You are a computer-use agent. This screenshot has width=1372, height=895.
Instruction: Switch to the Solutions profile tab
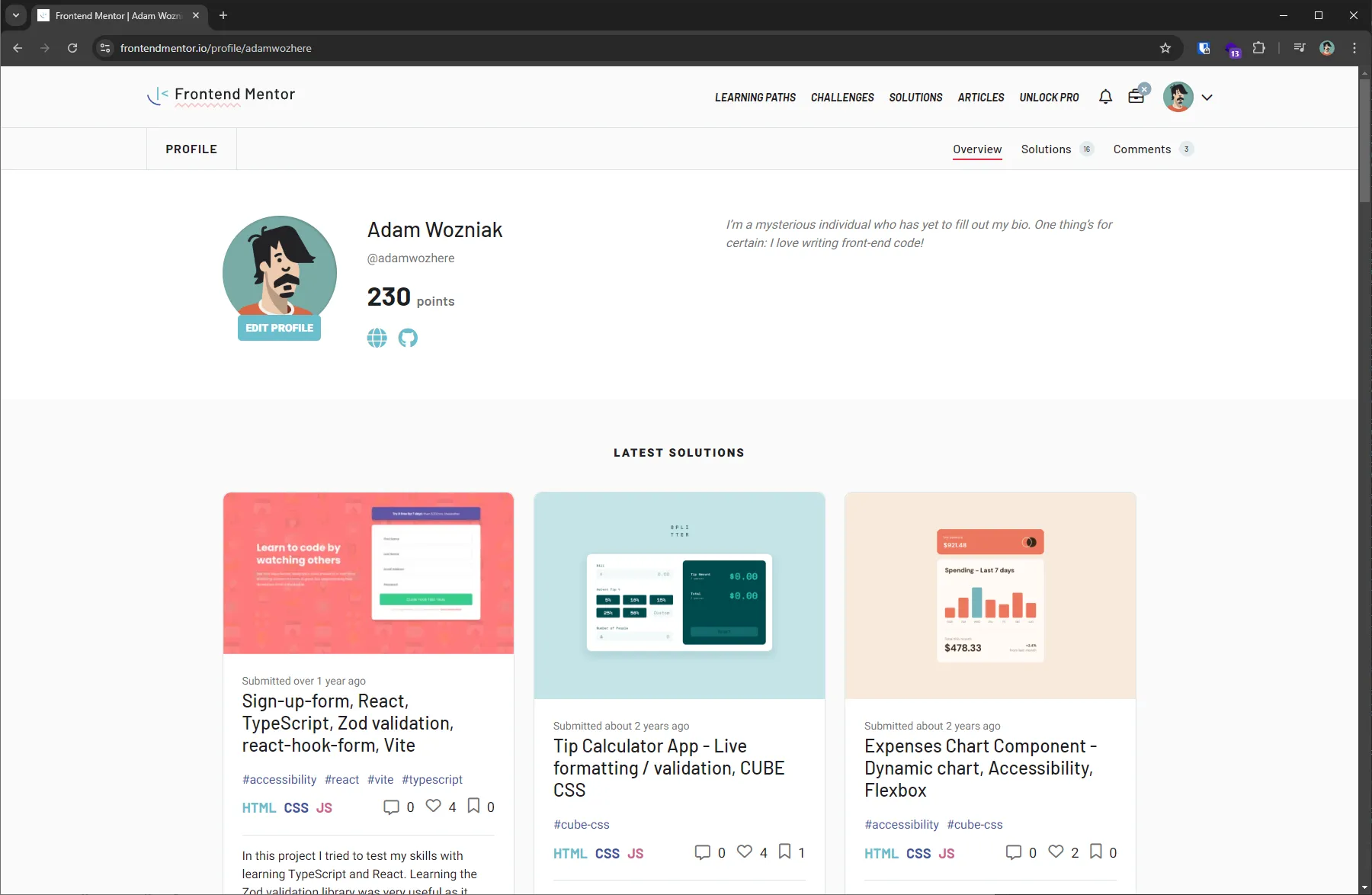tap(1057, 149)
